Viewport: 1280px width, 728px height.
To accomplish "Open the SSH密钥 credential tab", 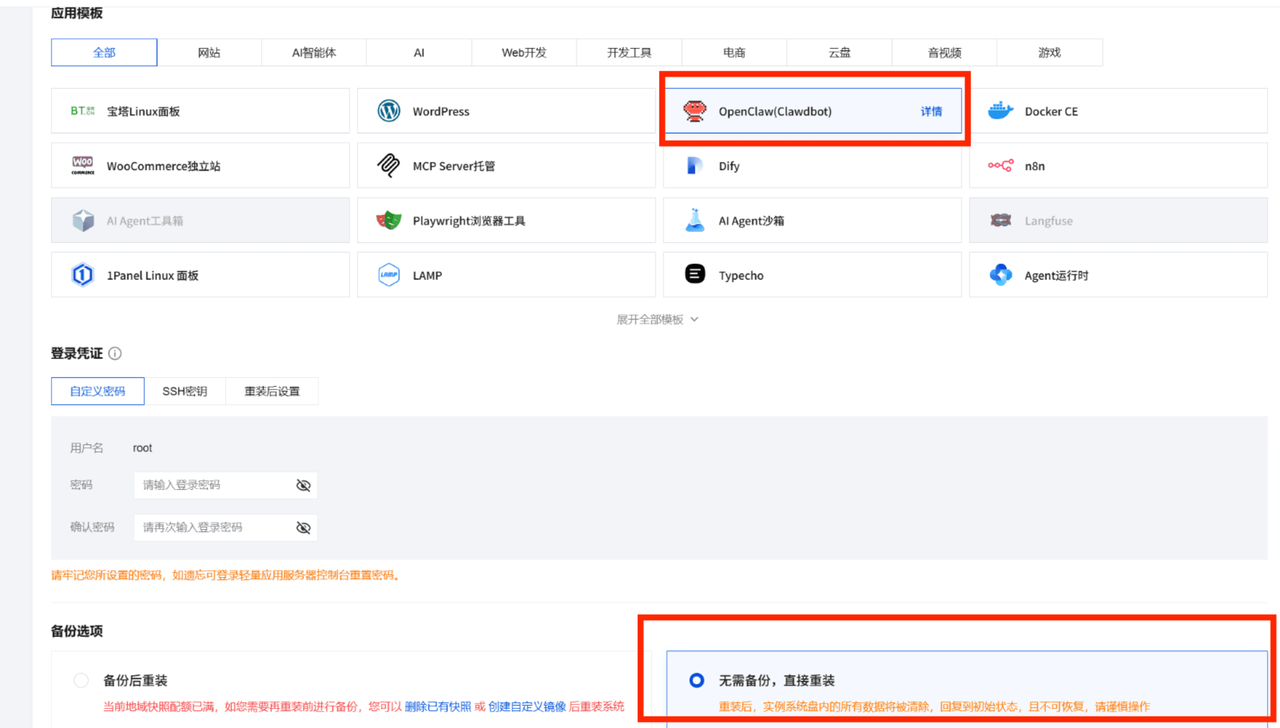I will click(185, 391).
